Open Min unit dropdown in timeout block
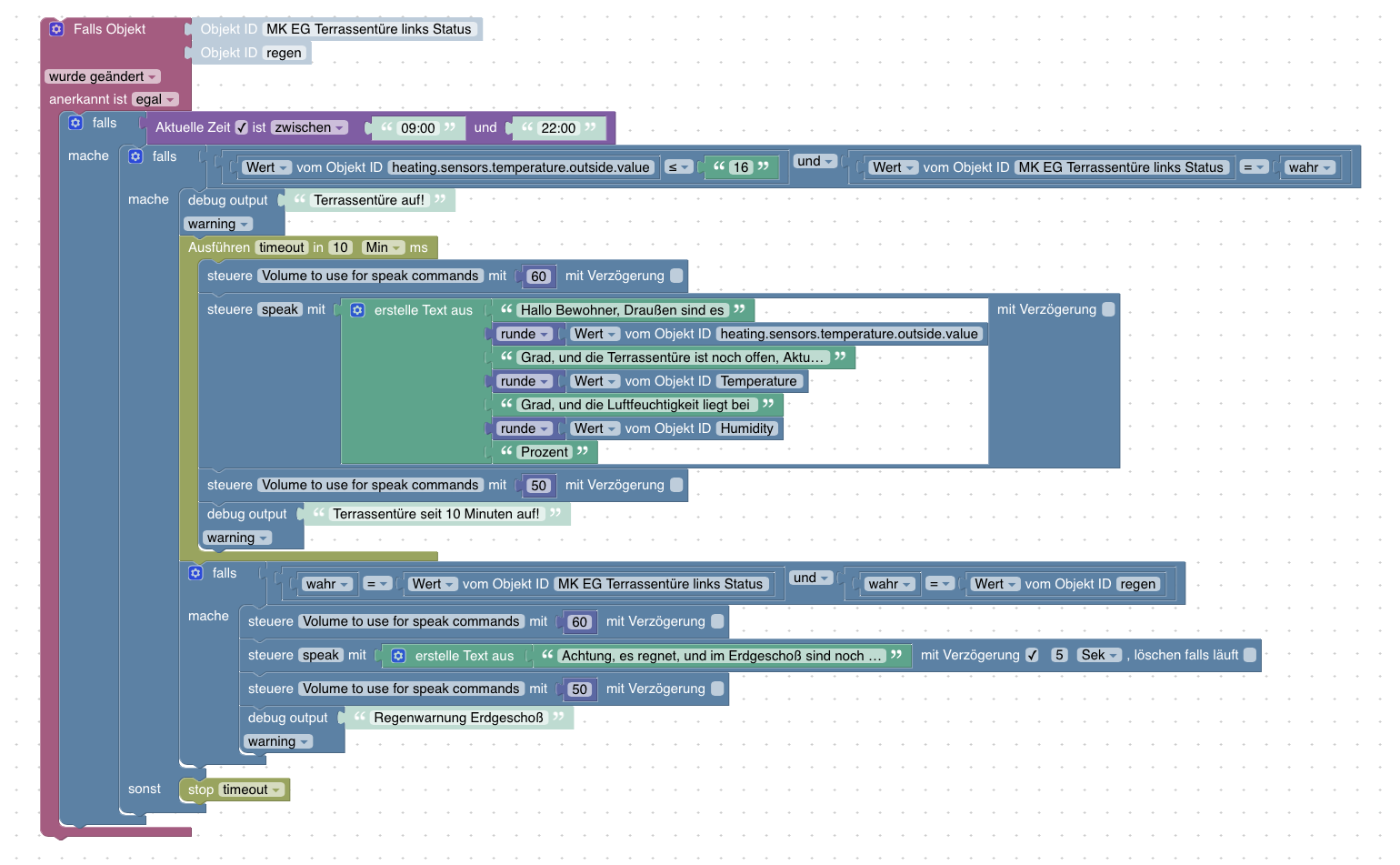 click(383, 247)
